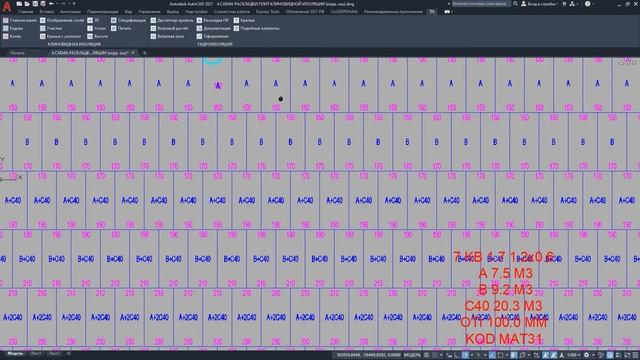Viewport: 640px width, 360px height.
Task: Click the МОДЕЛЬ status bar button
Action: pos(412,355)
